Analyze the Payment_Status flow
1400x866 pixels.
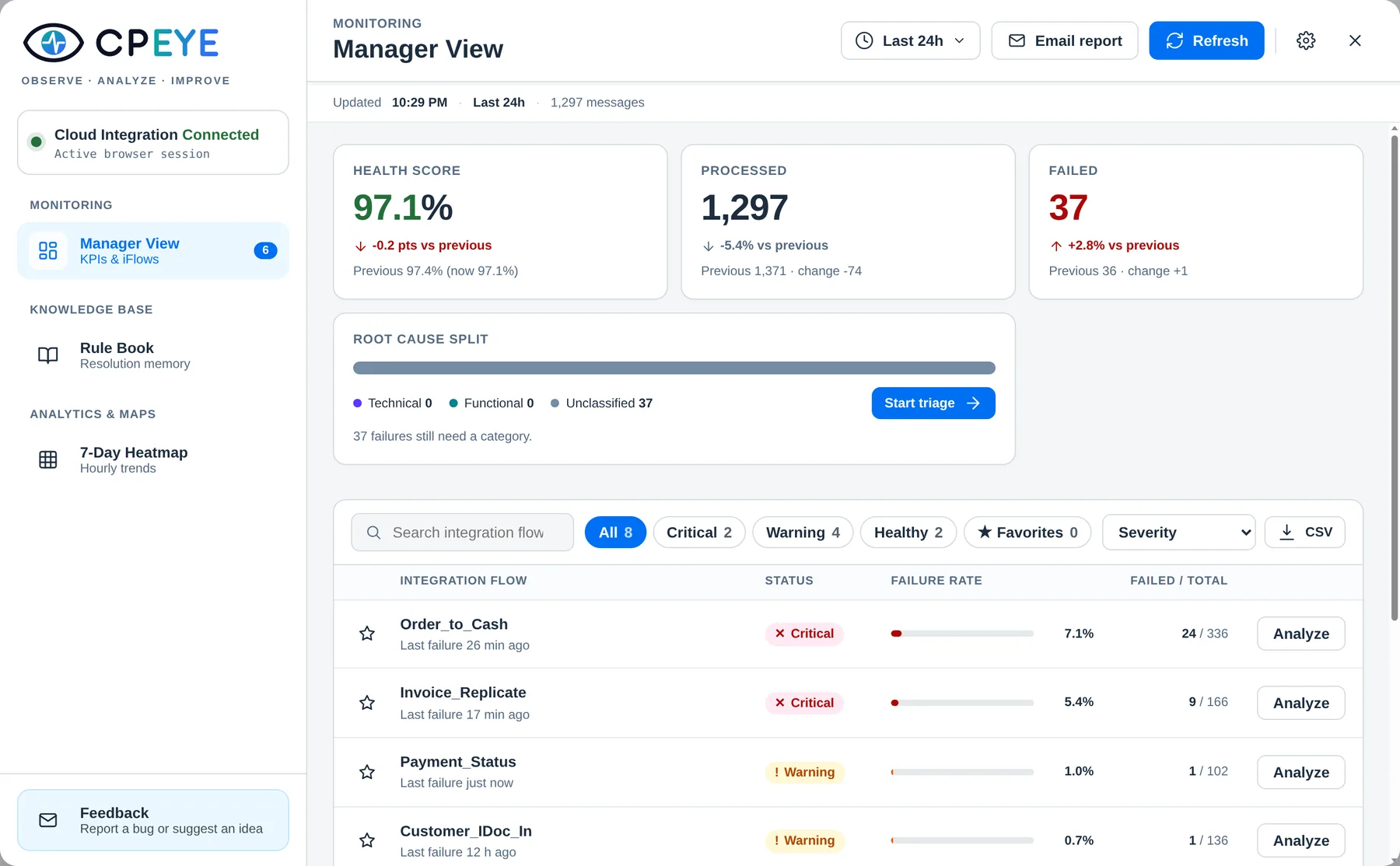pyautogui.click(x=1300, y=772)
